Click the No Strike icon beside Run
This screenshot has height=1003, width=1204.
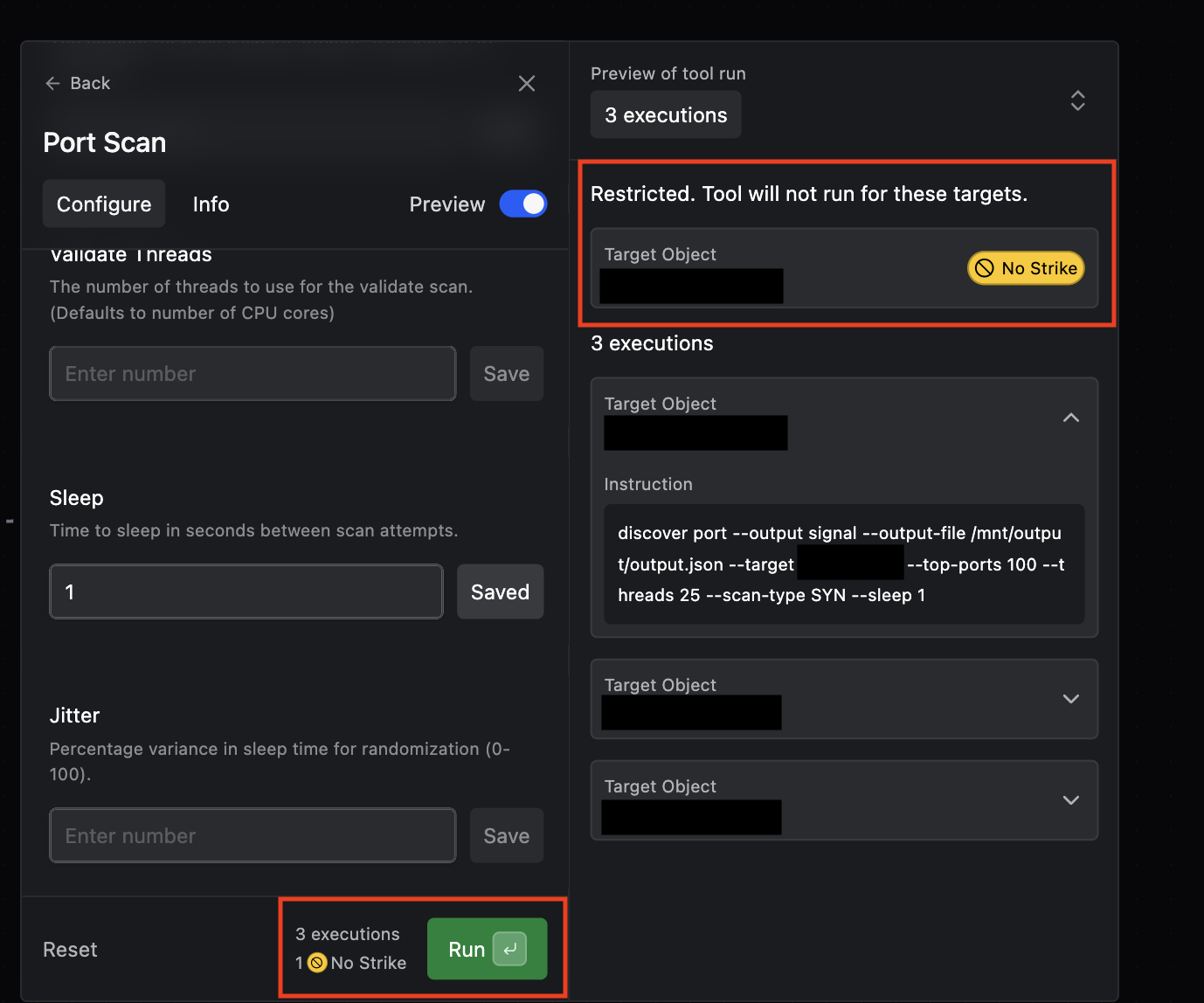click(318, 963)
